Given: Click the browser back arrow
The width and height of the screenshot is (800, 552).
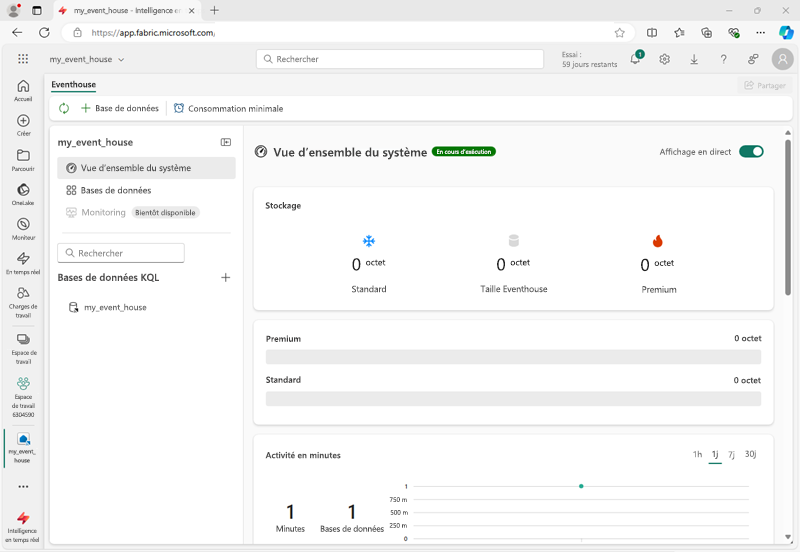Looking at the screenshot, I should [x=17, y=33].
